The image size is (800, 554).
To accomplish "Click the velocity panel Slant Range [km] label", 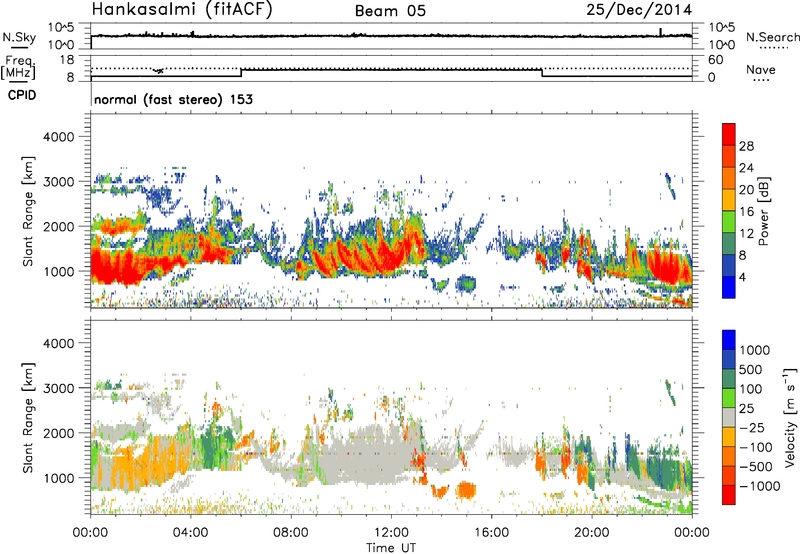I will (28, 417).
